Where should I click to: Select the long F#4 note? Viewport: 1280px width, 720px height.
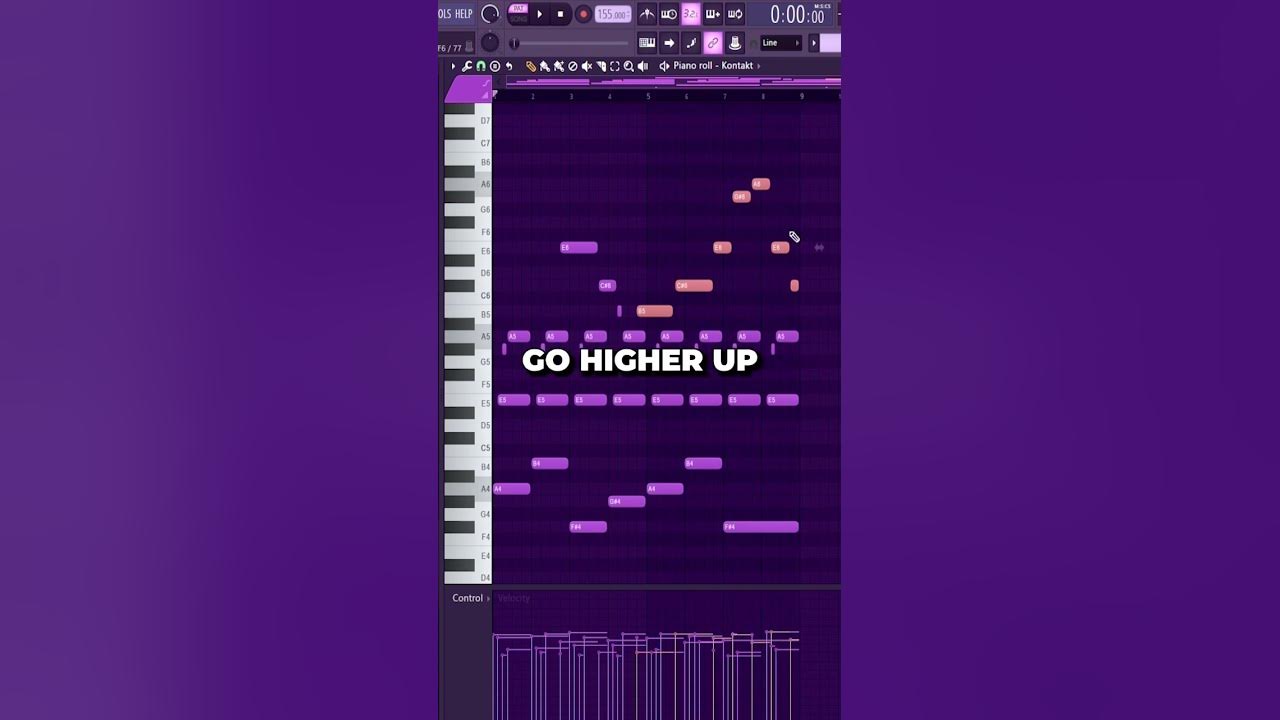(x=761, y=527)
